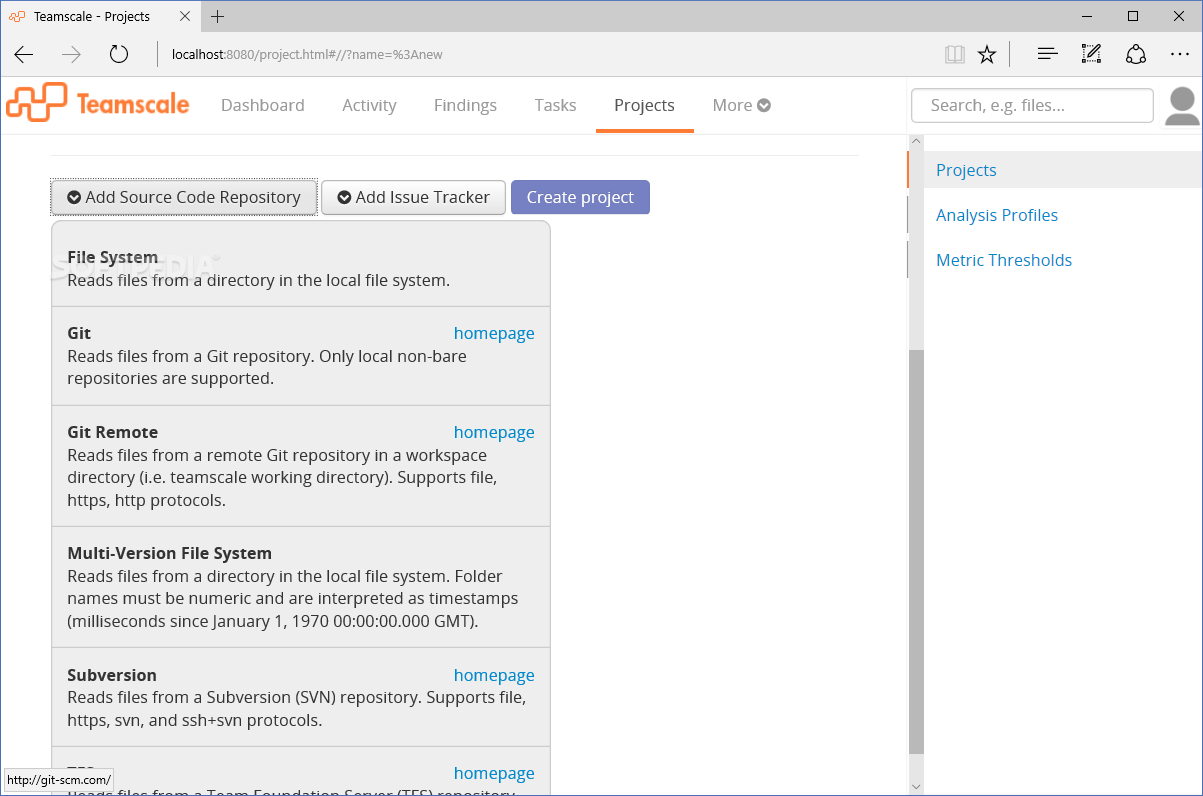The height and width of the screenshot is (796, 1203).
Task: Open a new browser tab
Action: [218, 16]
